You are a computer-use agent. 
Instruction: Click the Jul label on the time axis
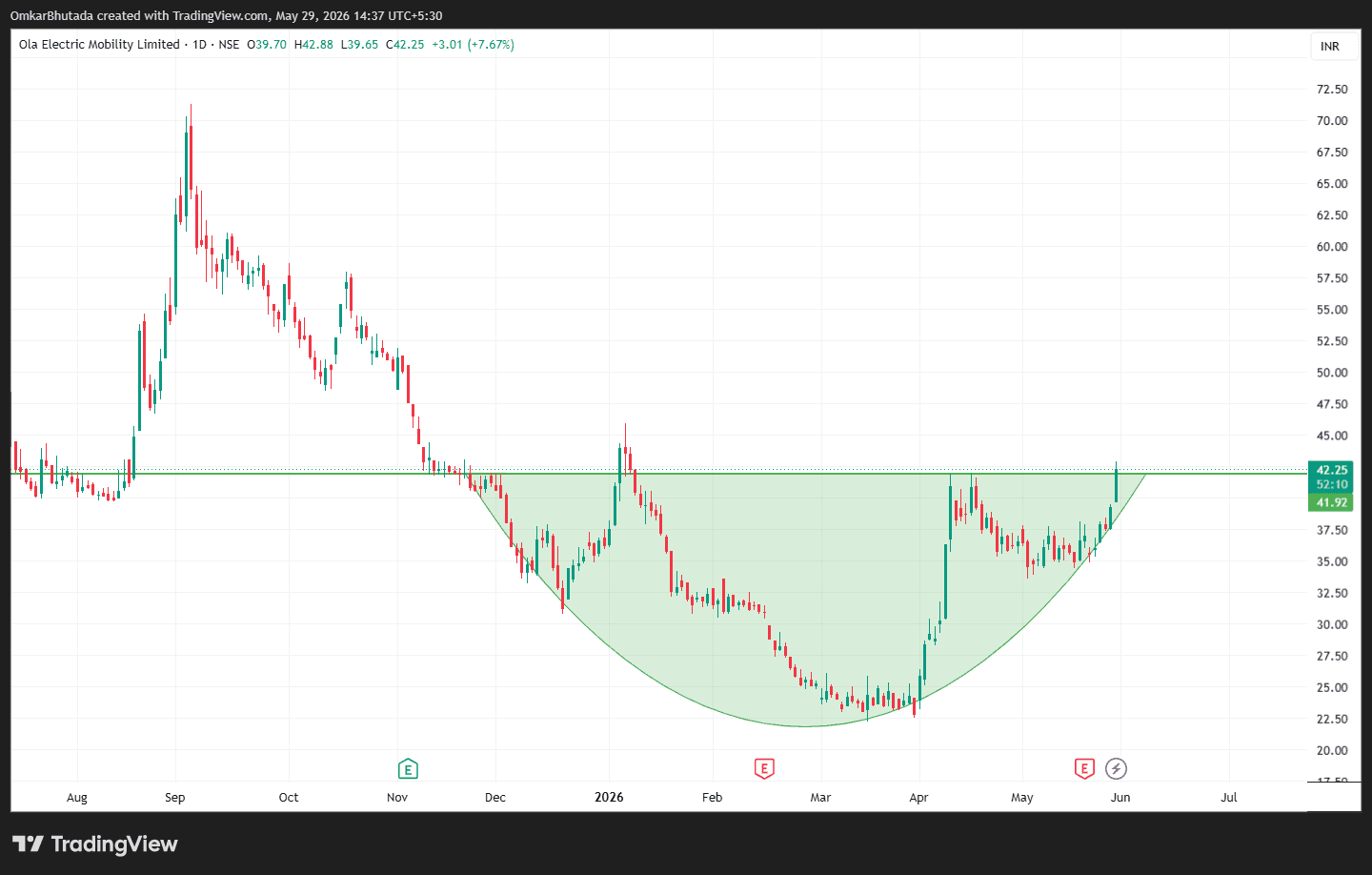coord(1229,797)
